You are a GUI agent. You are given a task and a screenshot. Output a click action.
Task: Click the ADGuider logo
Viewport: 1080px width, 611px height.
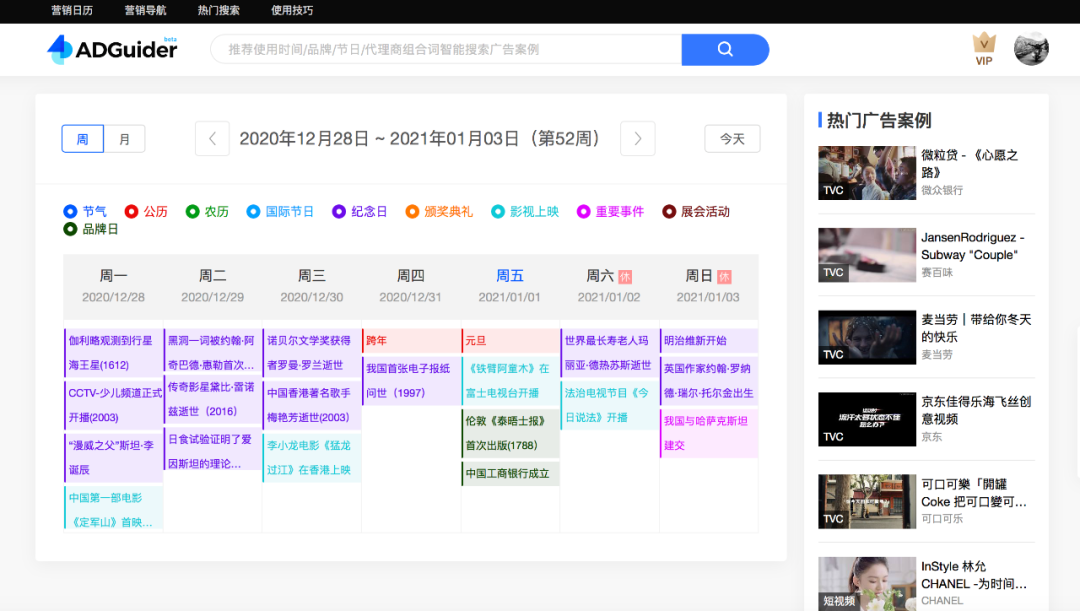pyautogui.click(x=112, y=49)
